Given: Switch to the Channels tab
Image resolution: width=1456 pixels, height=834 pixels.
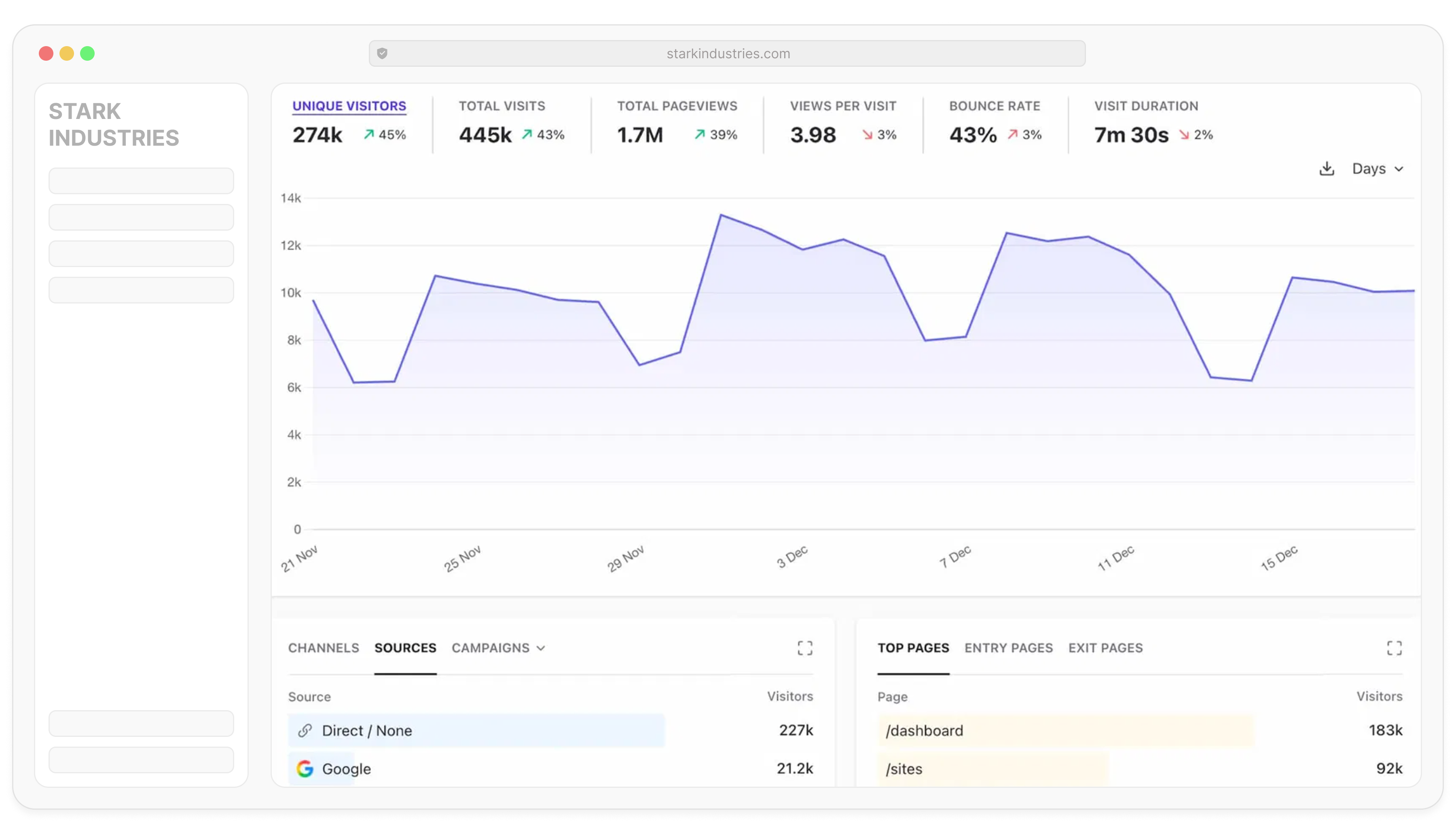Looking at the screenshot, I should coord(324,648).
